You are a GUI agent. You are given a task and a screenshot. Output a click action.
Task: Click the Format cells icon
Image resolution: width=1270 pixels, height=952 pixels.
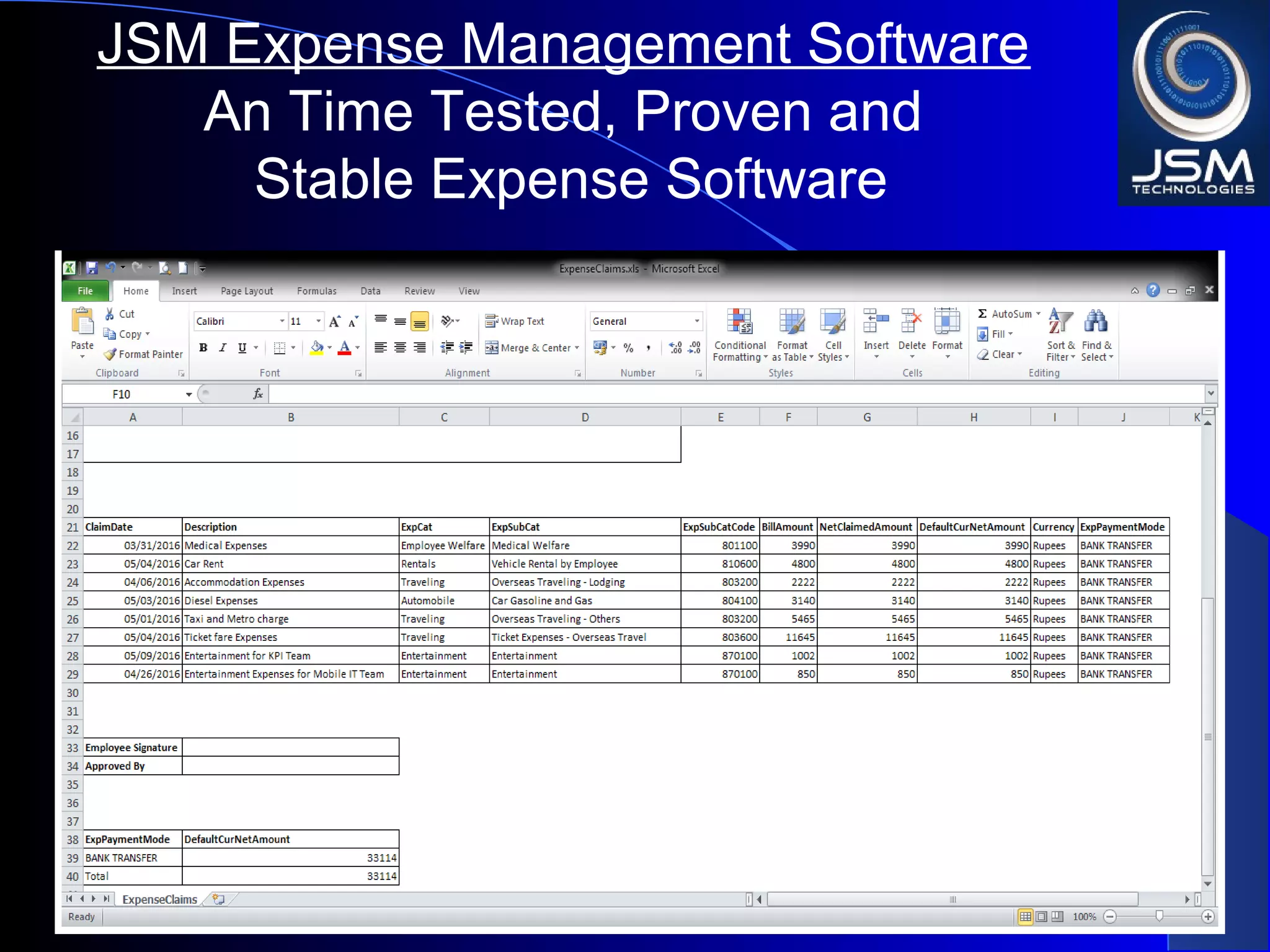947,322
